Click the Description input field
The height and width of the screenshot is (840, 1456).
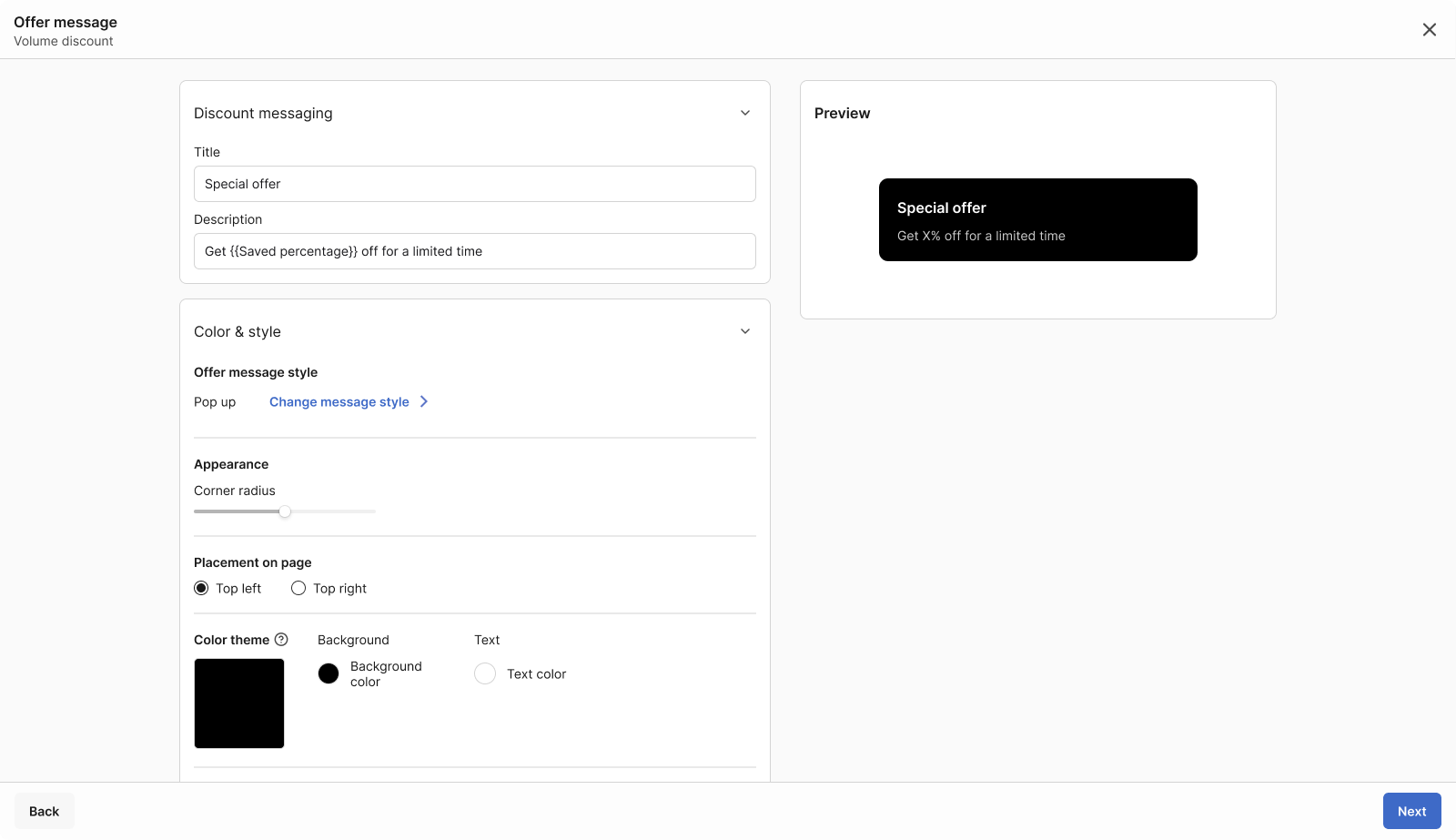coord(474,251)
